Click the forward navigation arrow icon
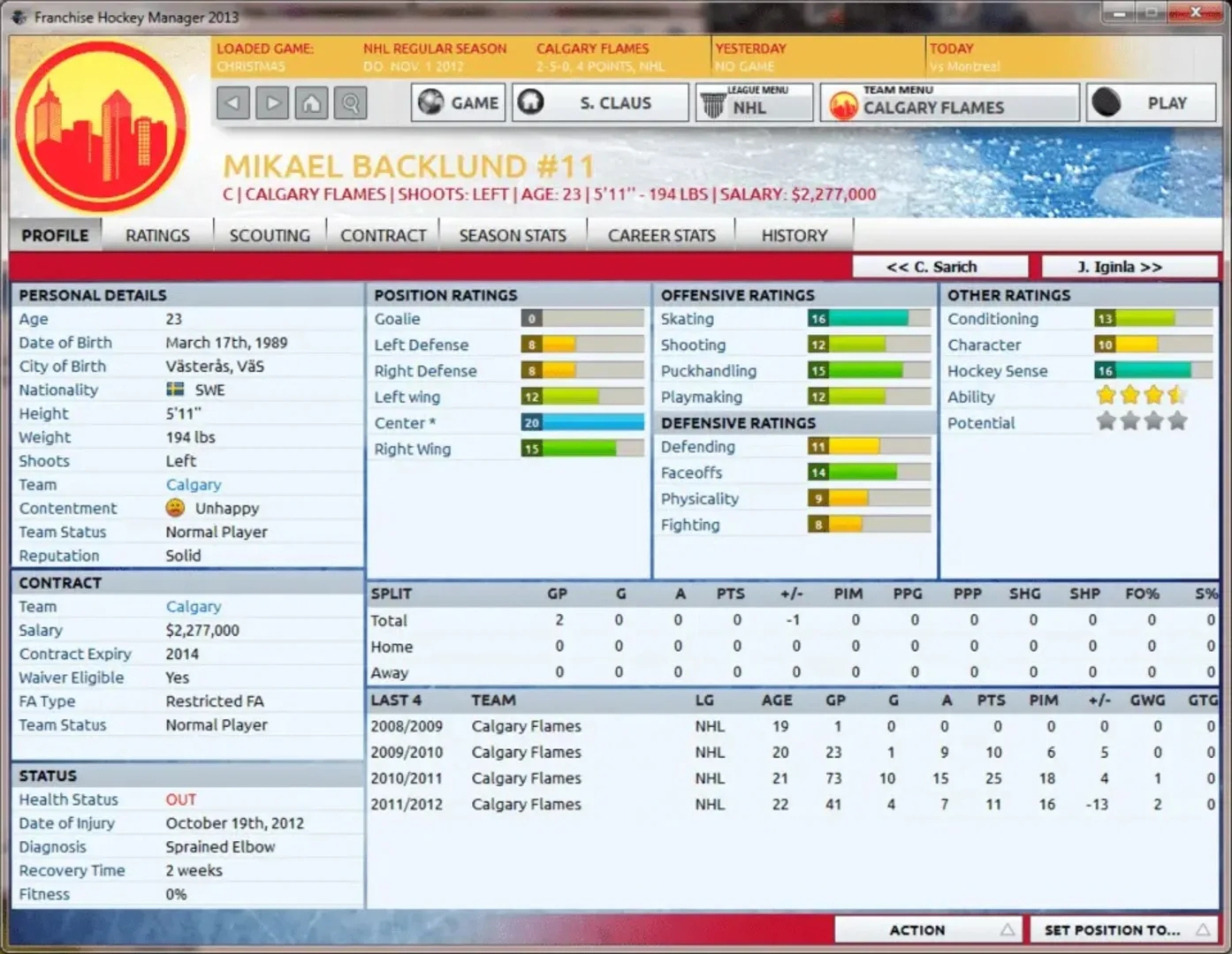 tap(272, 103)
